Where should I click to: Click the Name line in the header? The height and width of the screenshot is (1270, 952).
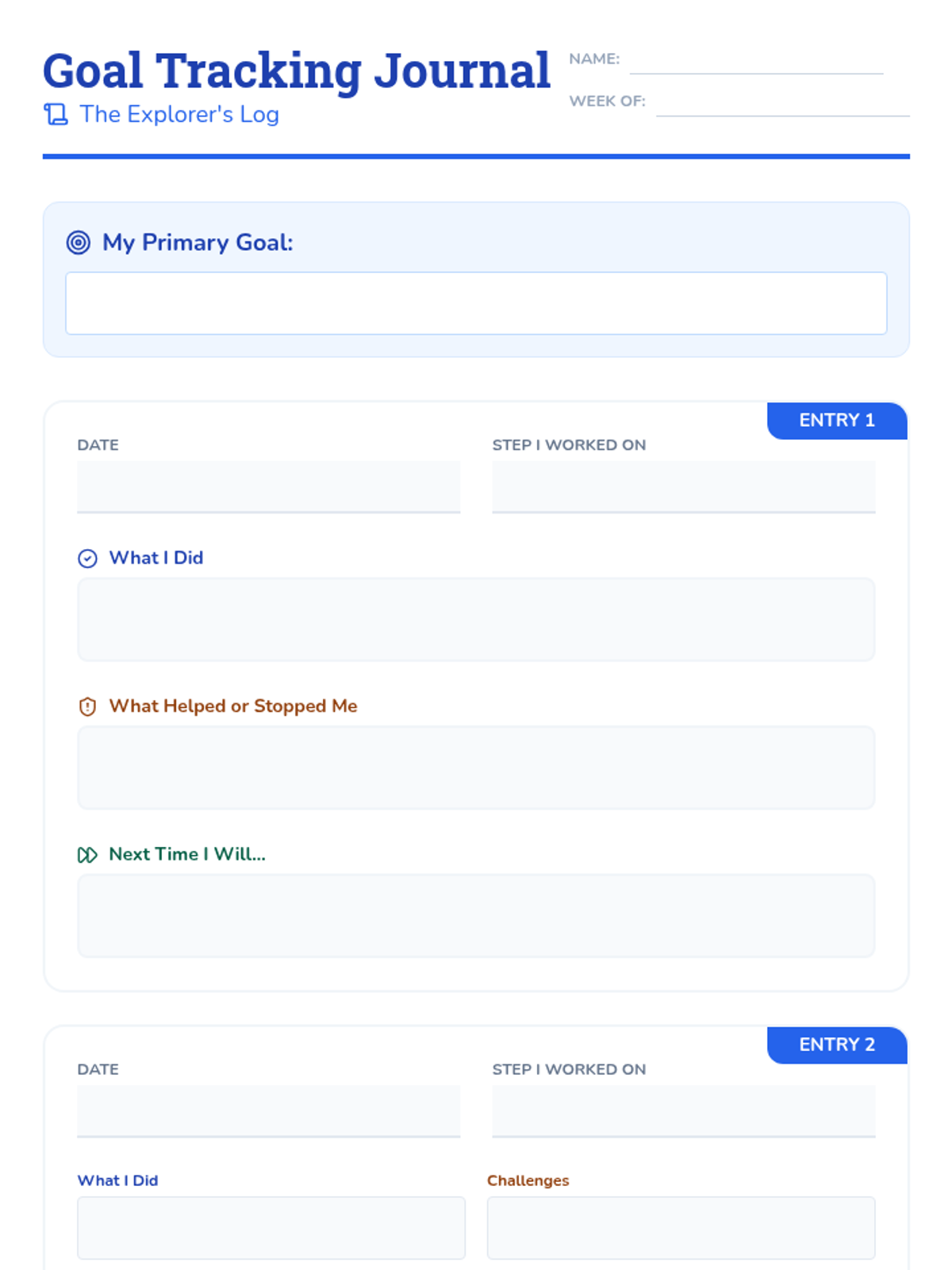click(755, 62)
